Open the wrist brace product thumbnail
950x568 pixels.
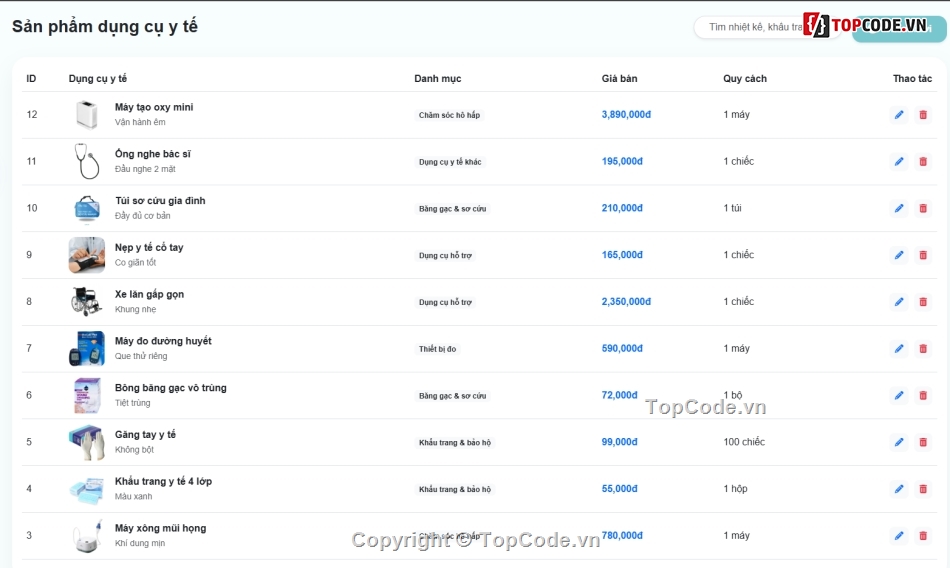87,255
